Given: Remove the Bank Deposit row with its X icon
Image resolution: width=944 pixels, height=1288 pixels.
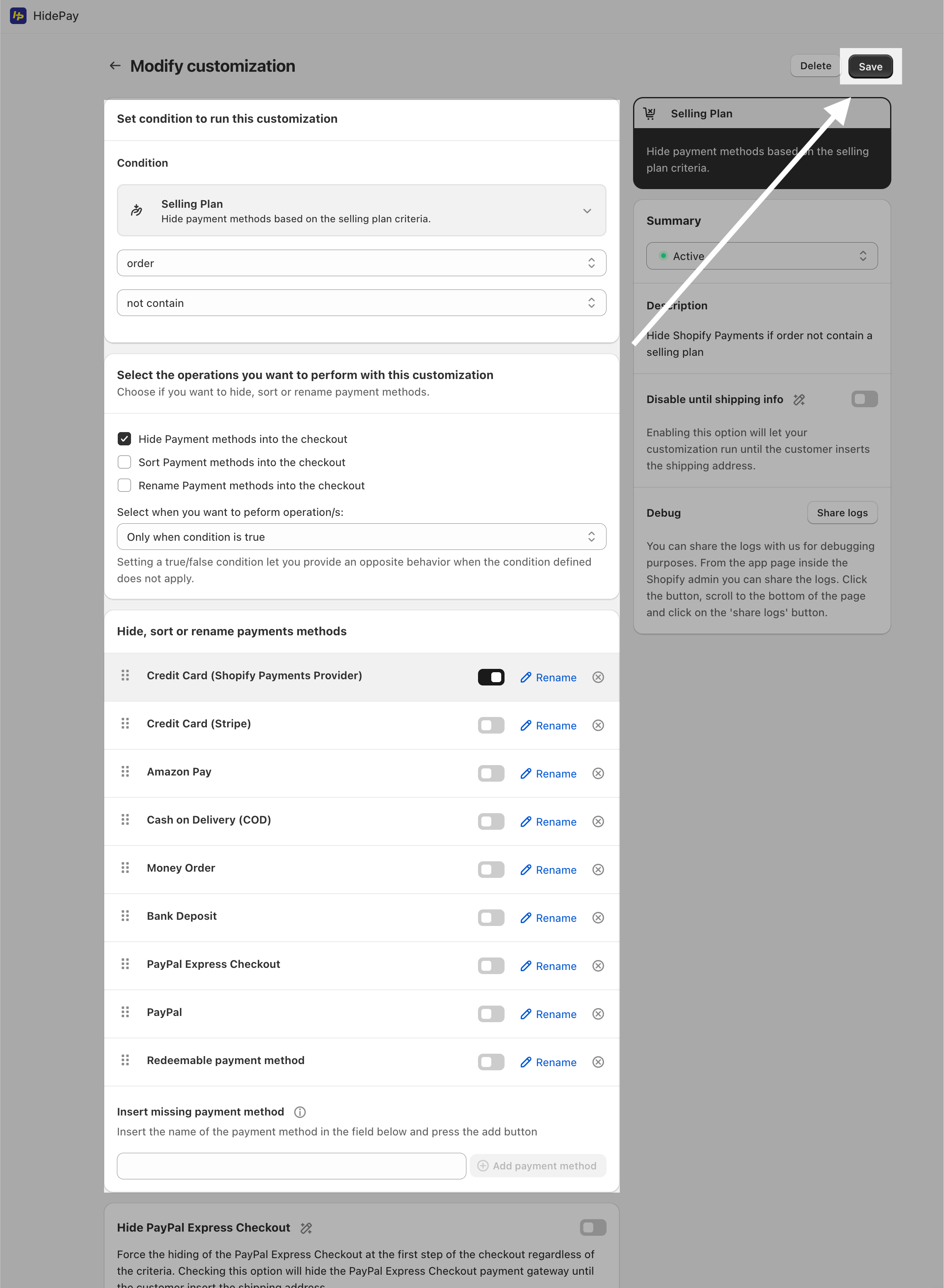Looking at the screenshot, I should 598,918.
